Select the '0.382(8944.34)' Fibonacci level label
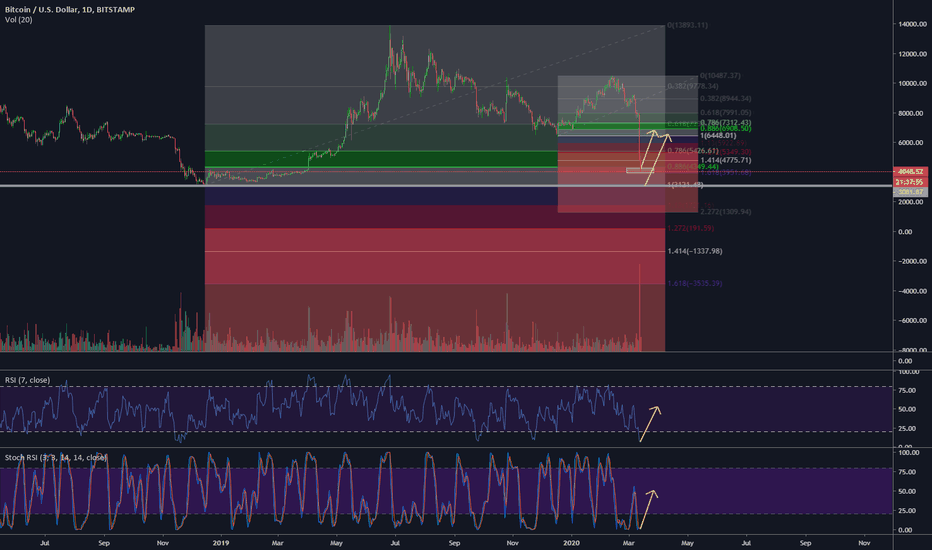932x550 pixels. click(725, 99)
